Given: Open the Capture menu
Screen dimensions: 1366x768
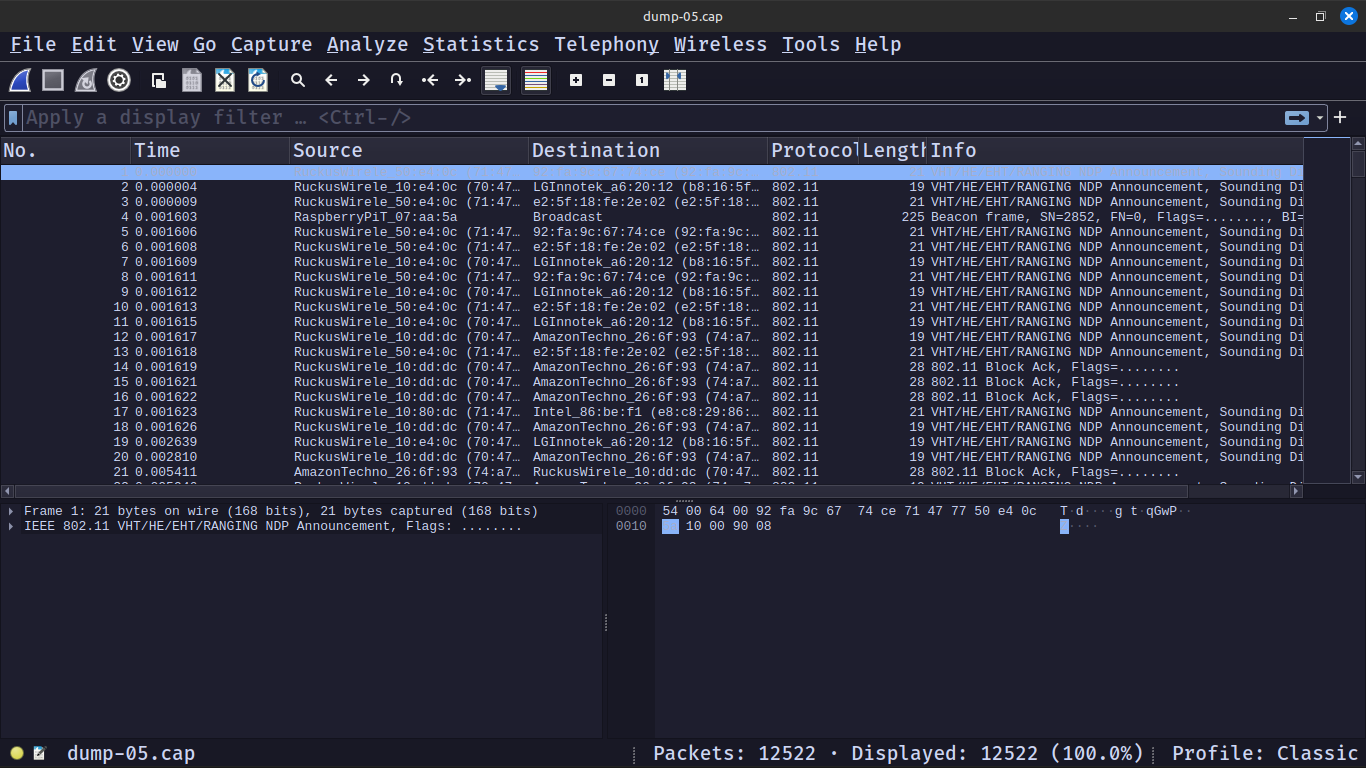Looking at the screenshot, I should pos(272,44).
